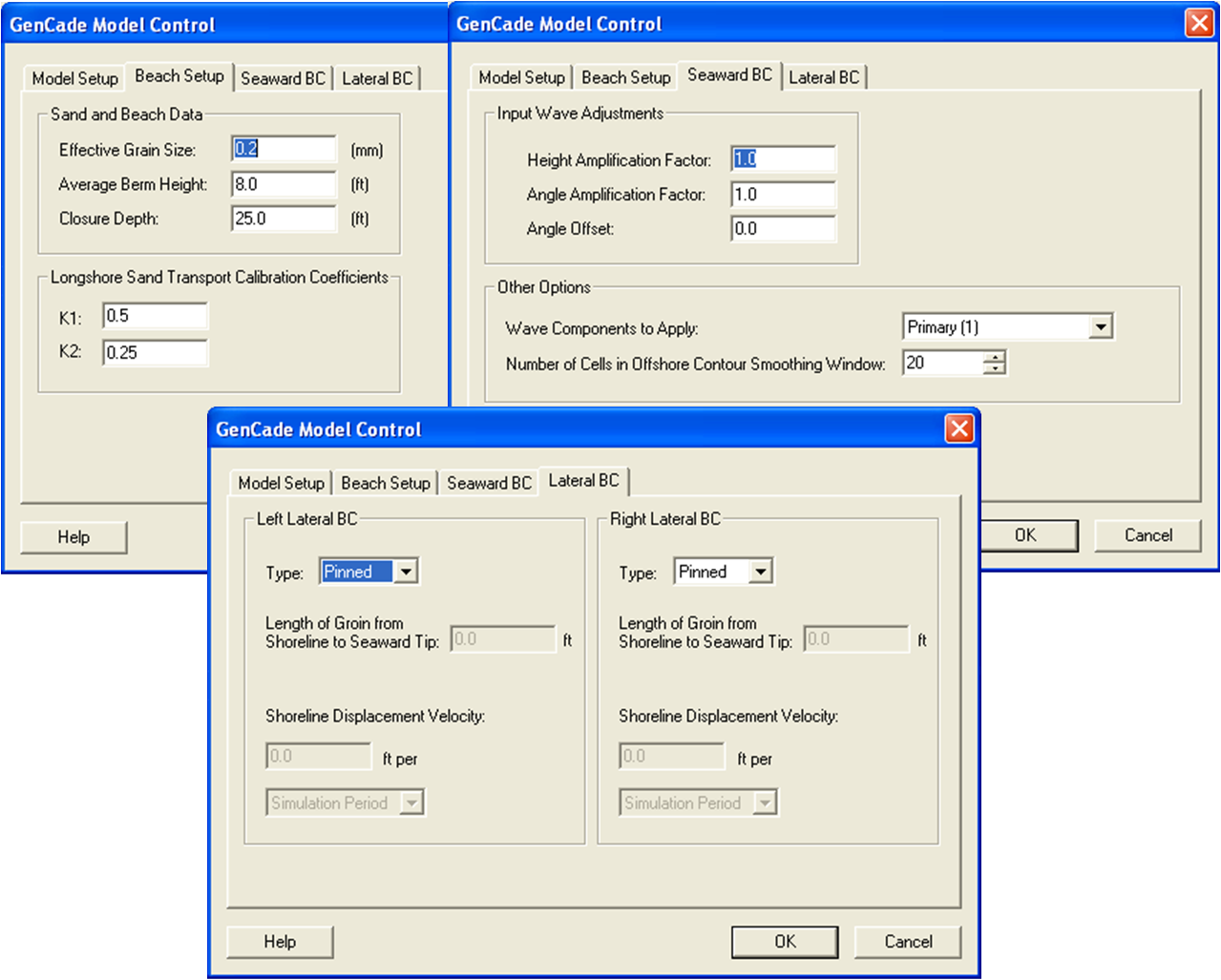Open the Left Lateral BC Type dropdown

coord(407,572)
